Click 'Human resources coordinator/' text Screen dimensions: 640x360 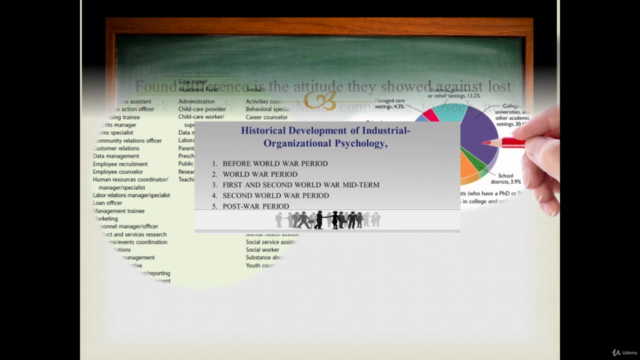click(x=130, y=180)
